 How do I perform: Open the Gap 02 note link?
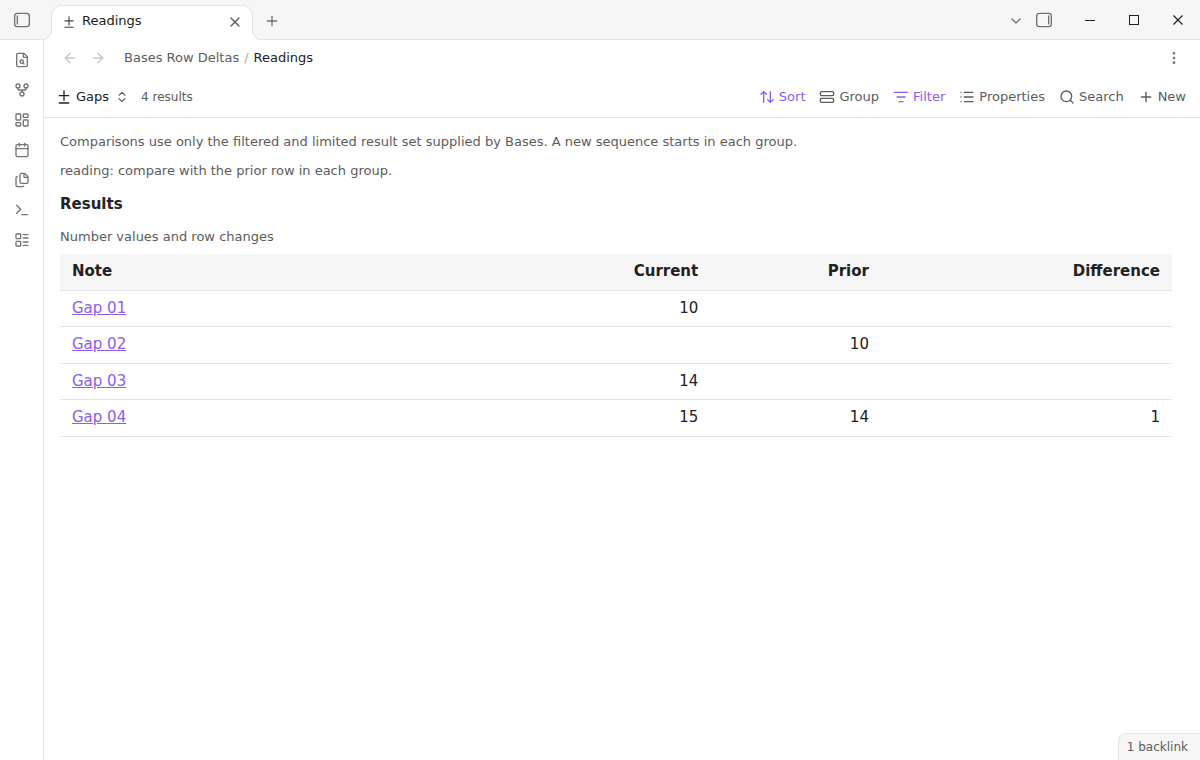pos(99,344)
